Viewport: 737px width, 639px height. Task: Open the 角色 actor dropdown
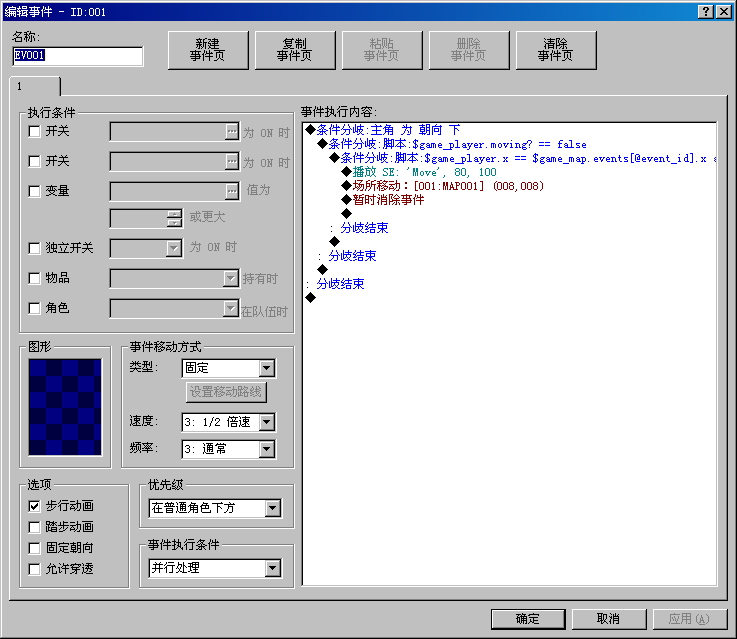tap(230, 308)
